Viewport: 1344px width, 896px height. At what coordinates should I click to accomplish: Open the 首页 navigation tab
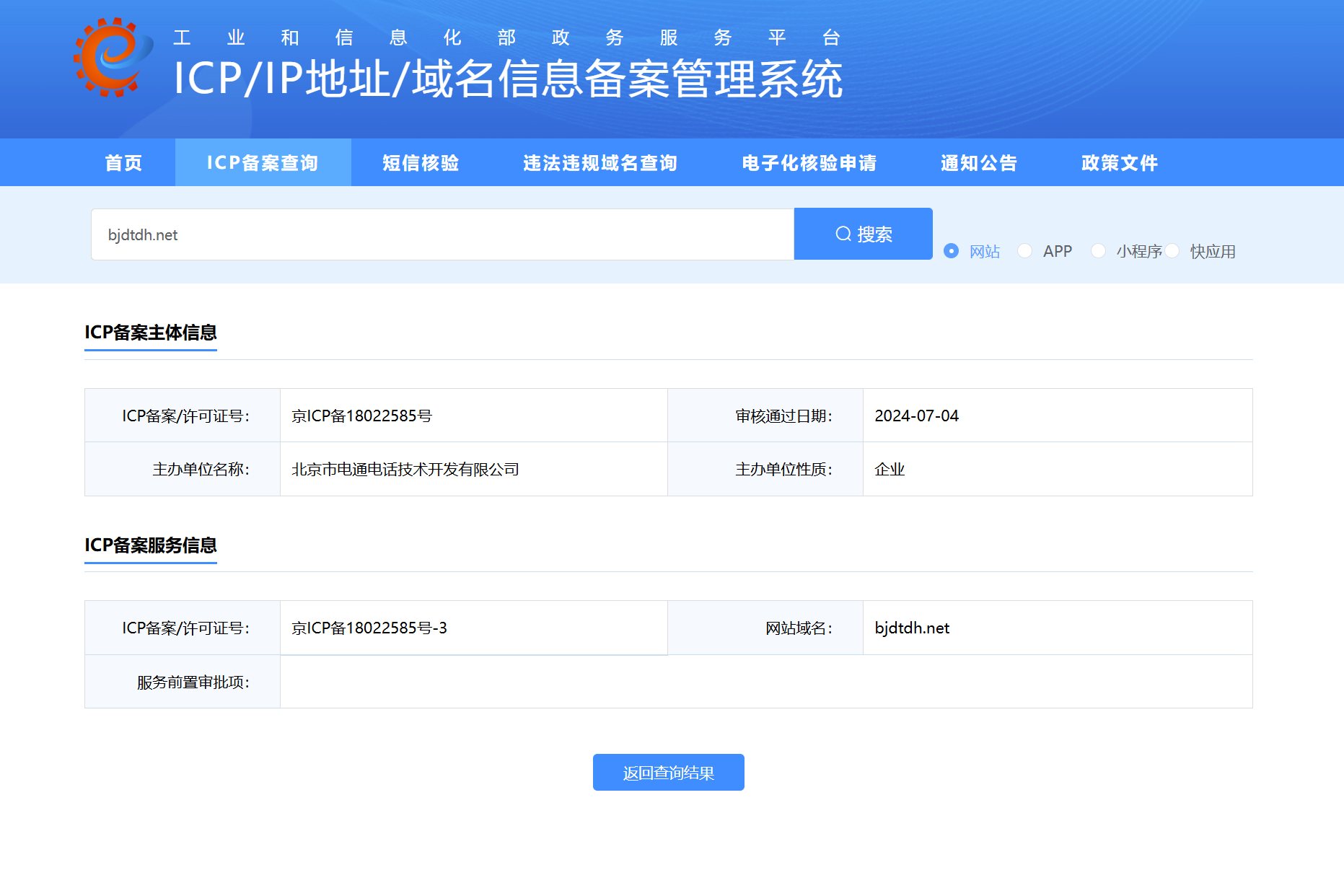123,162
